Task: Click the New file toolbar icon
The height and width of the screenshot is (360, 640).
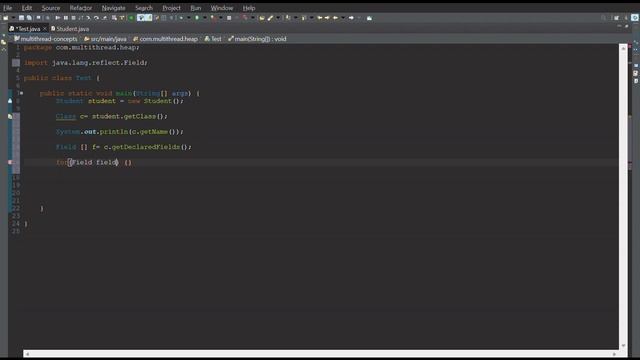Action: (5, 18)
